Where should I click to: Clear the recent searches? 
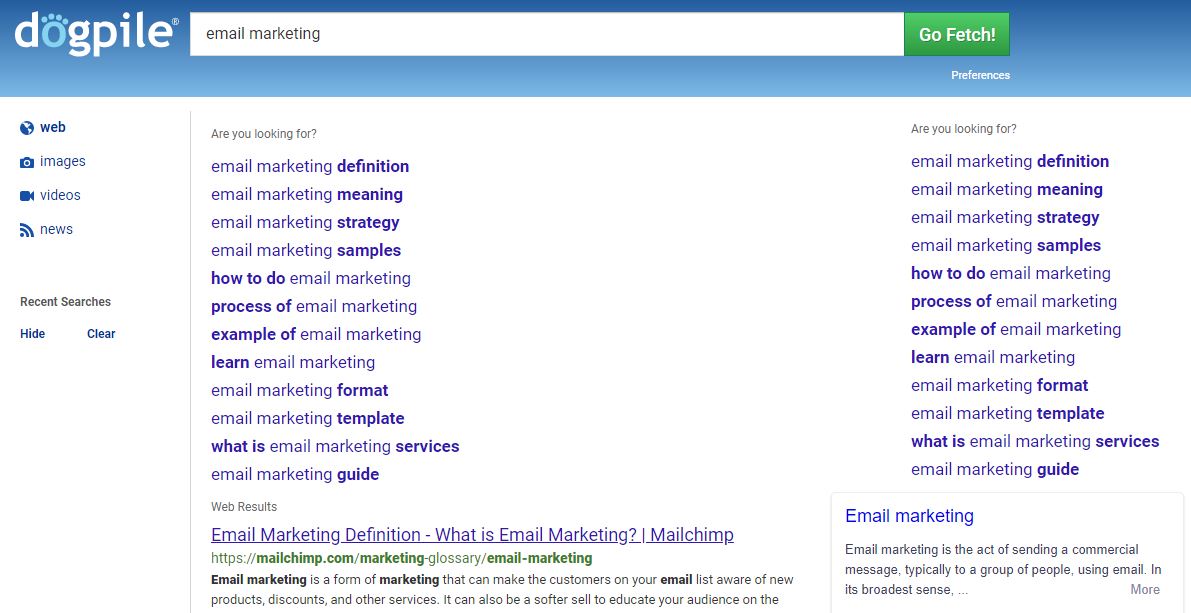101,333
